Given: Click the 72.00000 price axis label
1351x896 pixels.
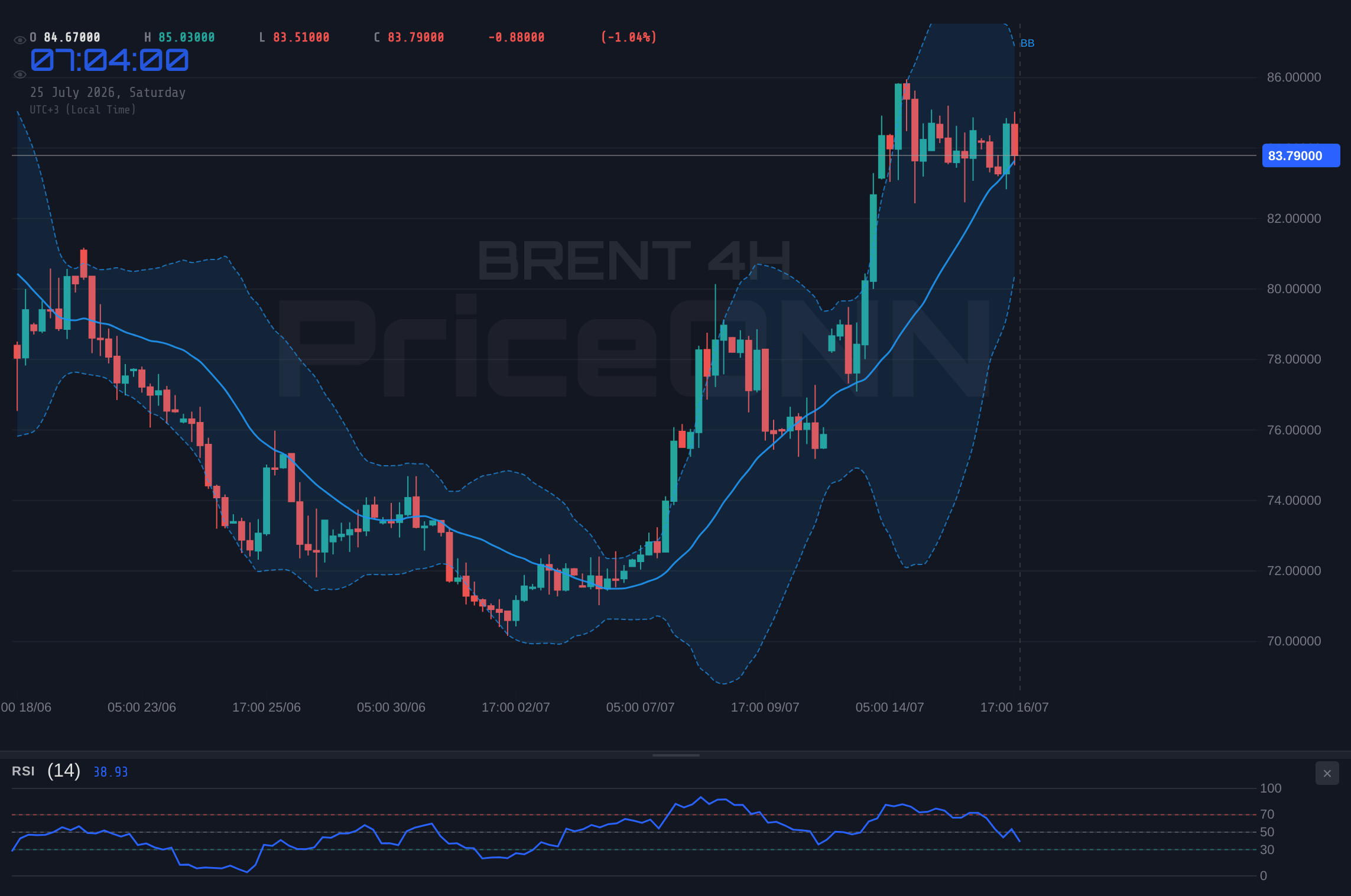Looking at the screenshot, I should coord(1294,571).
